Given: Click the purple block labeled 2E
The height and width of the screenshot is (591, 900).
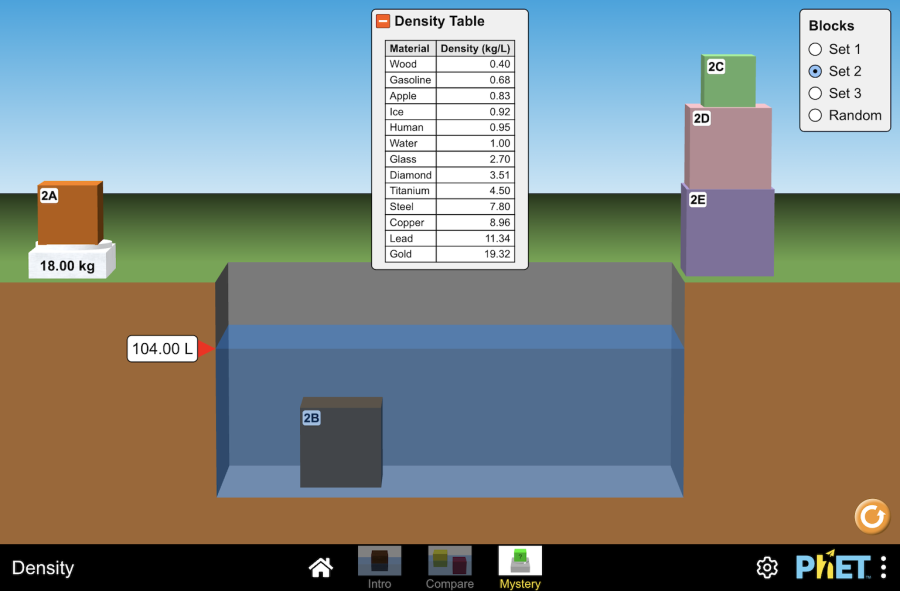Looking at the screenshot, I should pyautogui.click(x=728, y=232).
